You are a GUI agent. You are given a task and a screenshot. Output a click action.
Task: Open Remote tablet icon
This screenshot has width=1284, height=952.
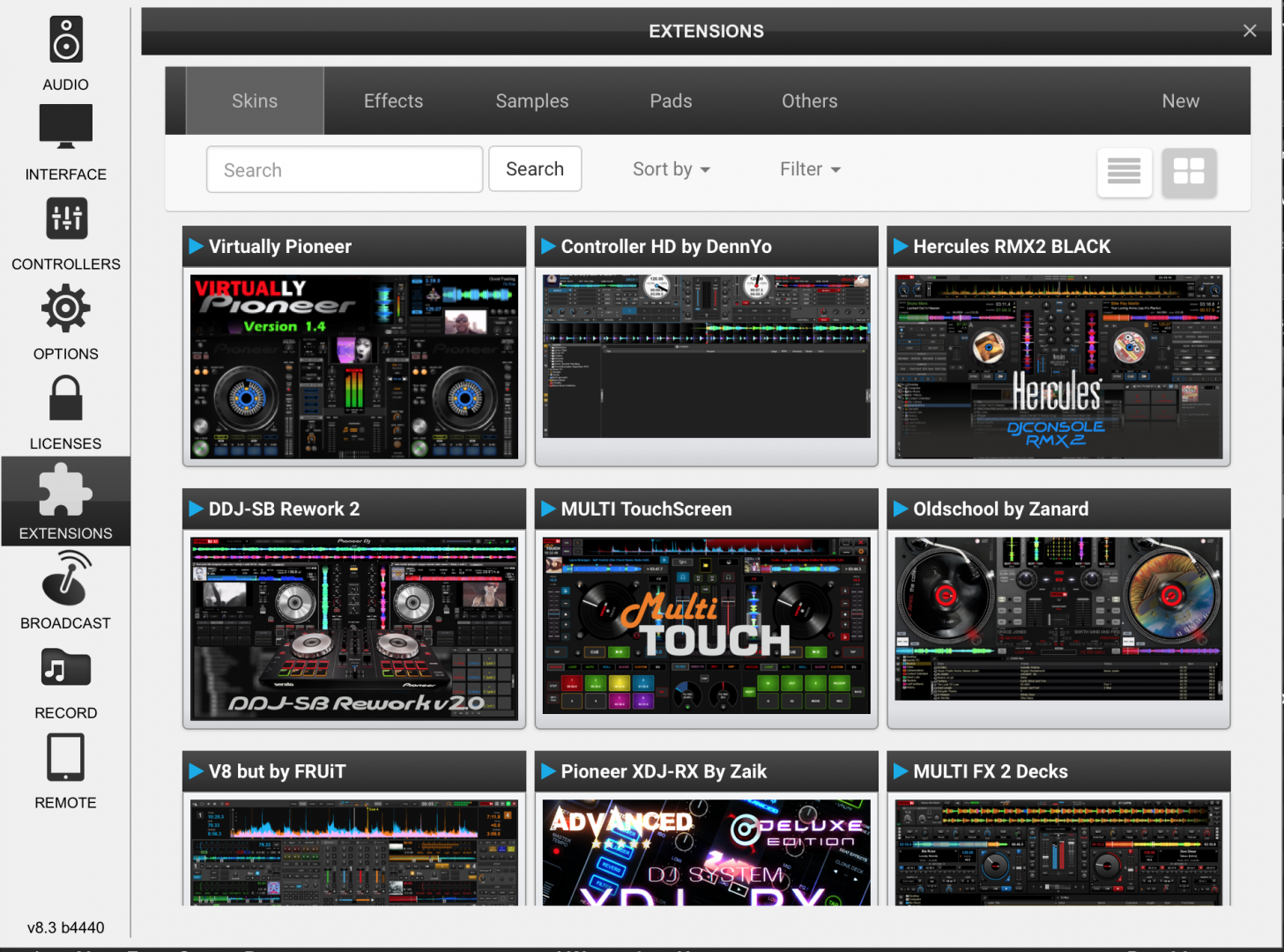coord(66,757)
